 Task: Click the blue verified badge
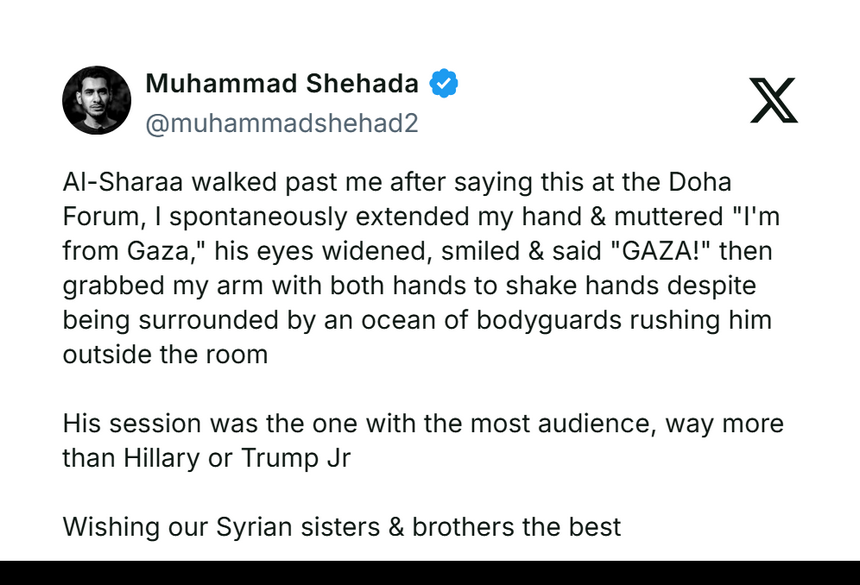pyautogui.click(x=443, y=84)
